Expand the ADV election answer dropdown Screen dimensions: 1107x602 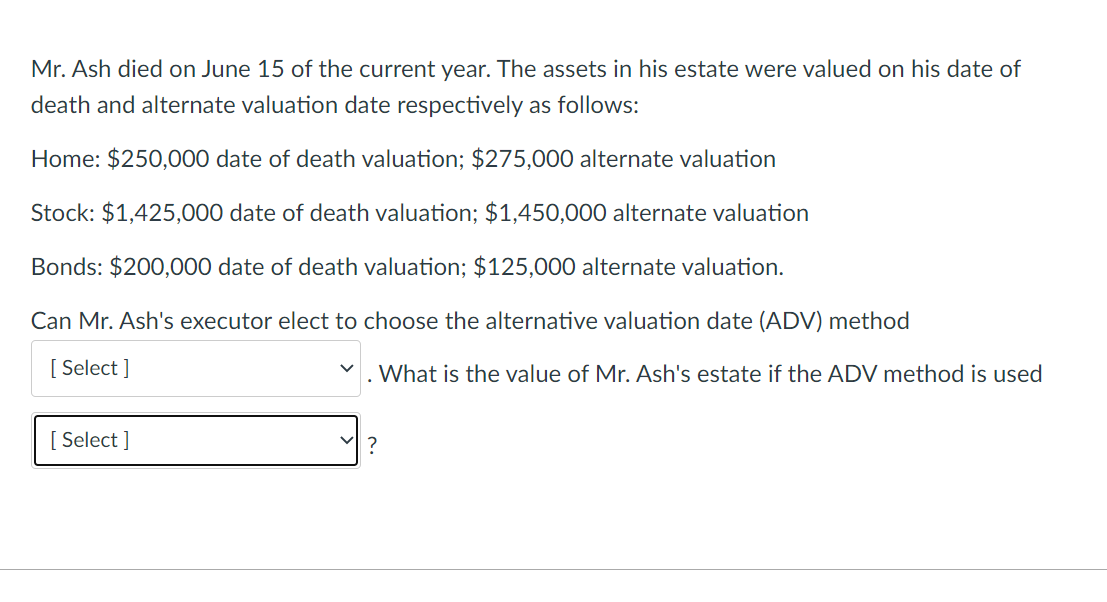[x=195, y=368]
